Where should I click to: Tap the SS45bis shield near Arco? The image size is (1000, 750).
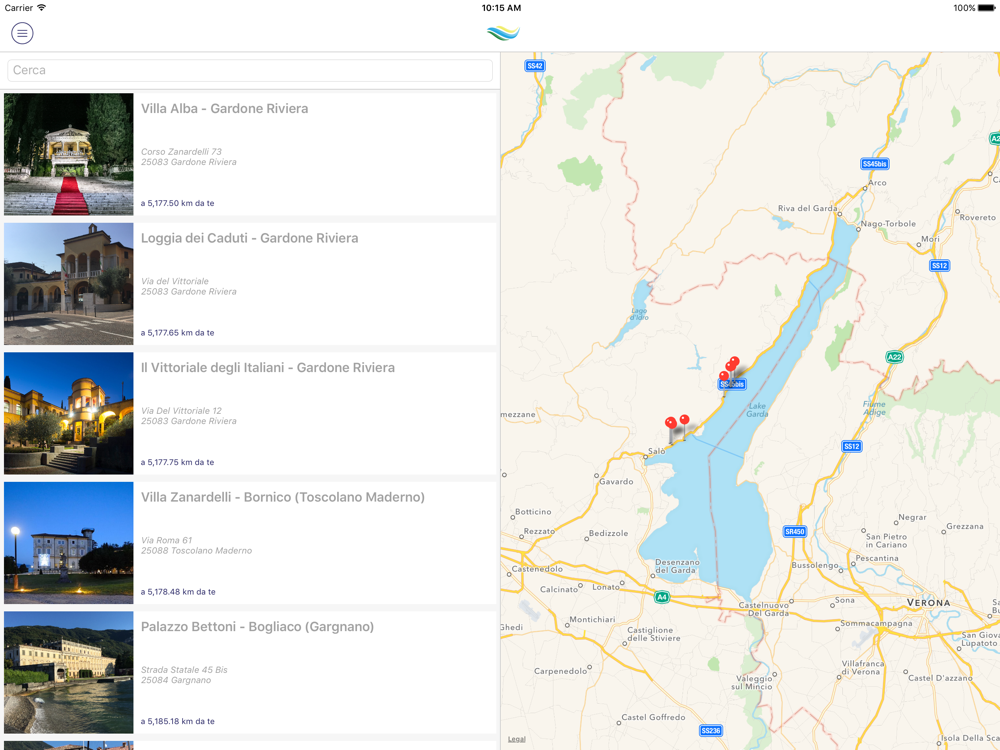point(874,164)
